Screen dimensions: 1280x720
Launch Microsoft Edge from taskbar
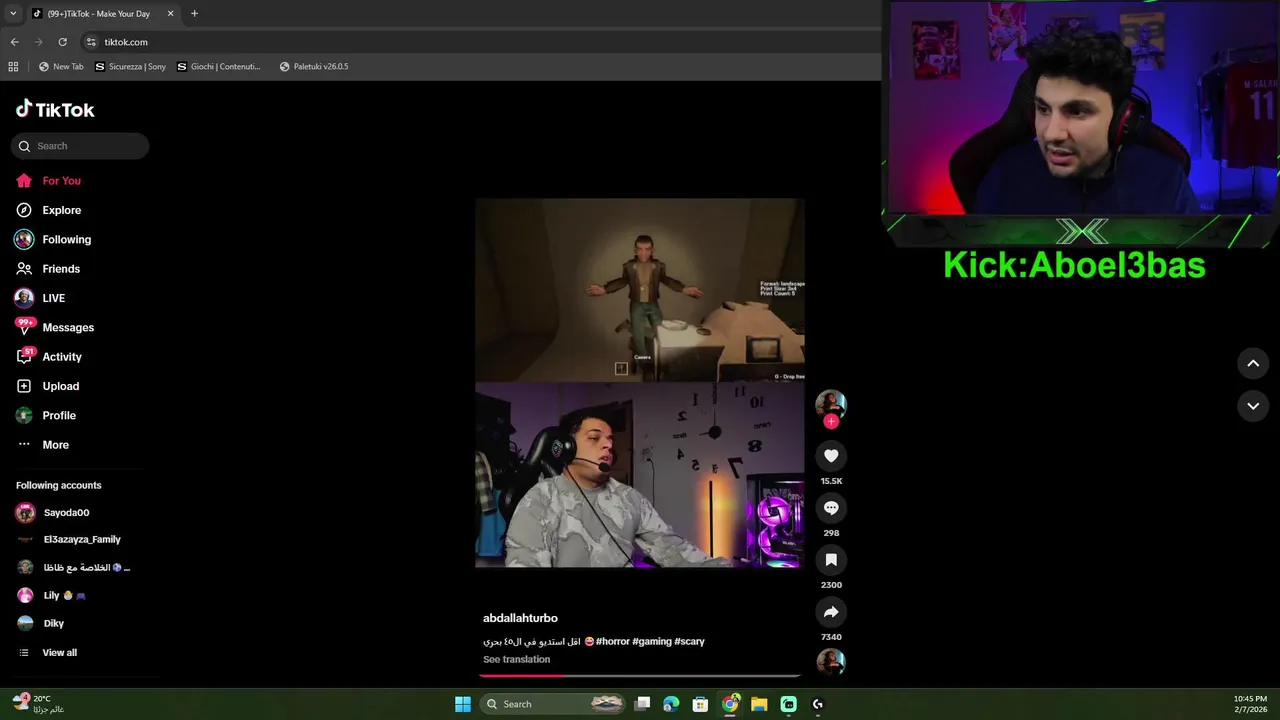pyautogui.click(x=671, y=704)
